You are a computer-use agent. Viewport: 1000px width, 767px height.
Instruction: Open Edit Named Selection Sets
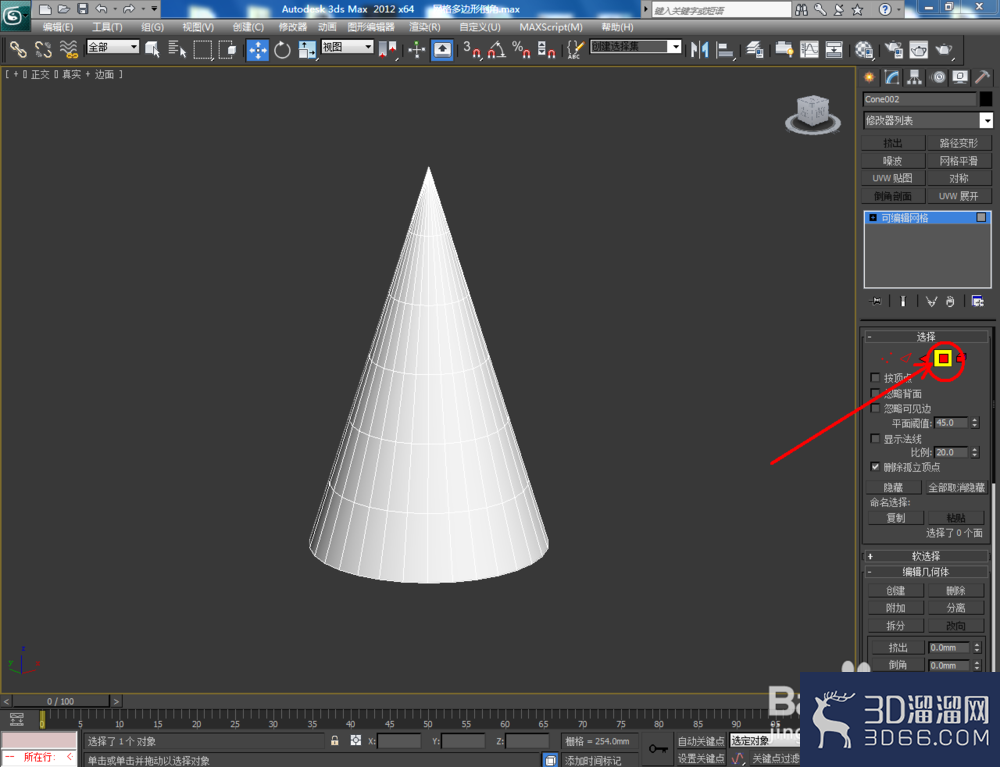coord(575,50)
